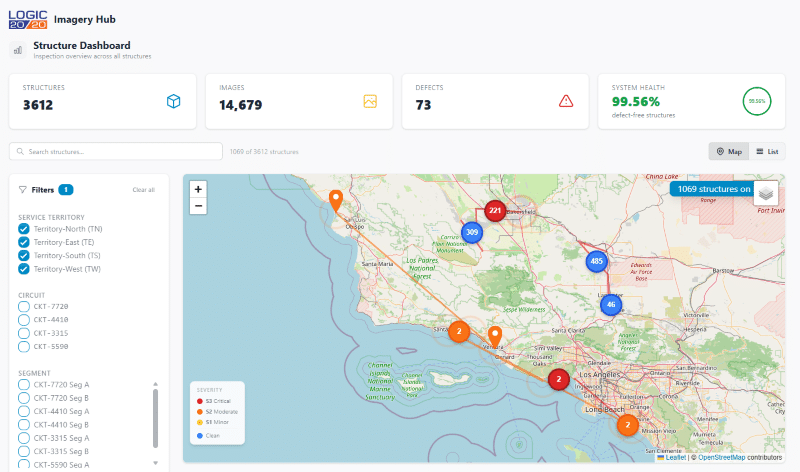Click the search magnifier icon
This screenshot has height=472, width=800.
click(20, 152)
